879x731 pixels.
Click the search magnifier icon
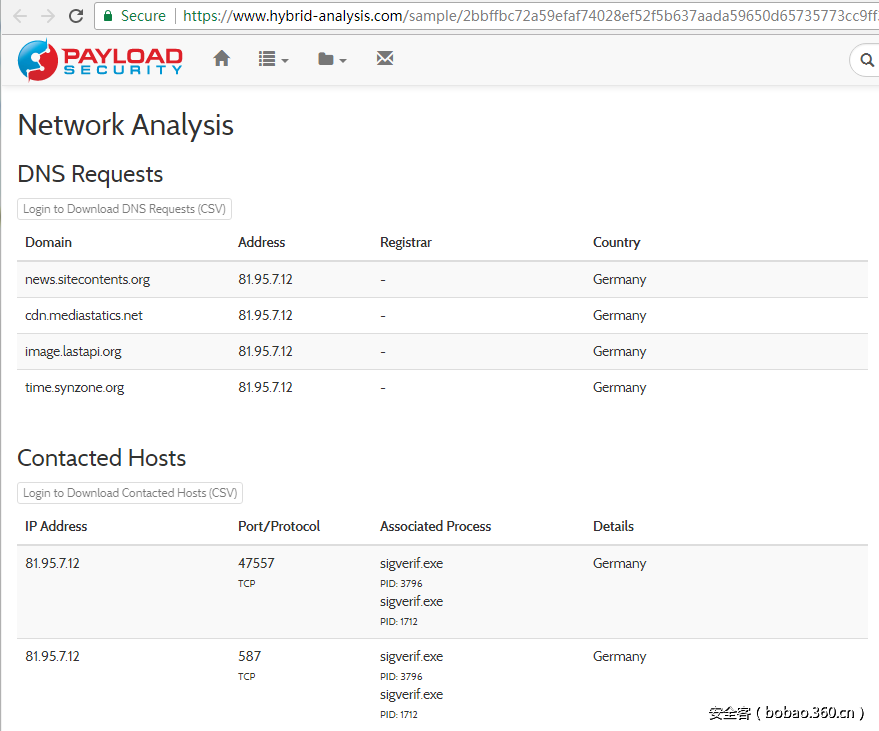866,61
